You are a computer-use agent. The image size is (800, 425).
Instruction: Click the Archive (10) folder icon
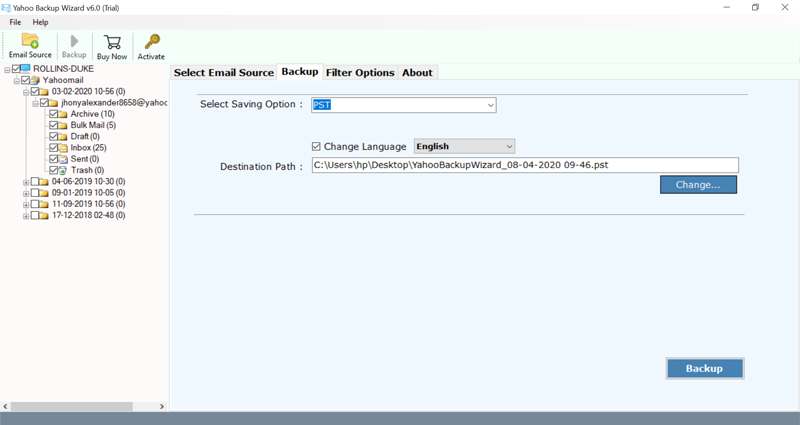point(63,114)
